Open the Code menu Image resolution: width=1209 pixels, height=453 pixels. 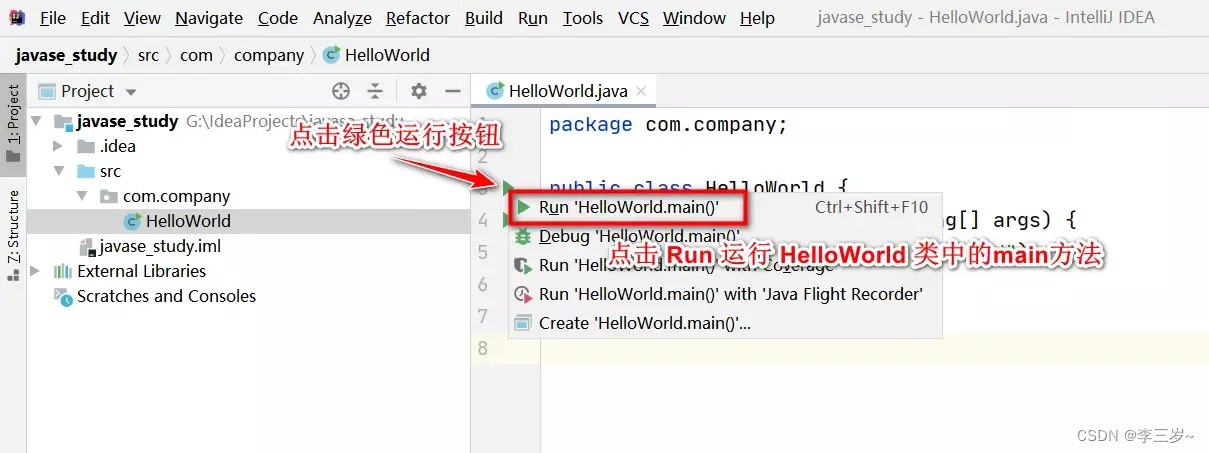coord(277,18)
